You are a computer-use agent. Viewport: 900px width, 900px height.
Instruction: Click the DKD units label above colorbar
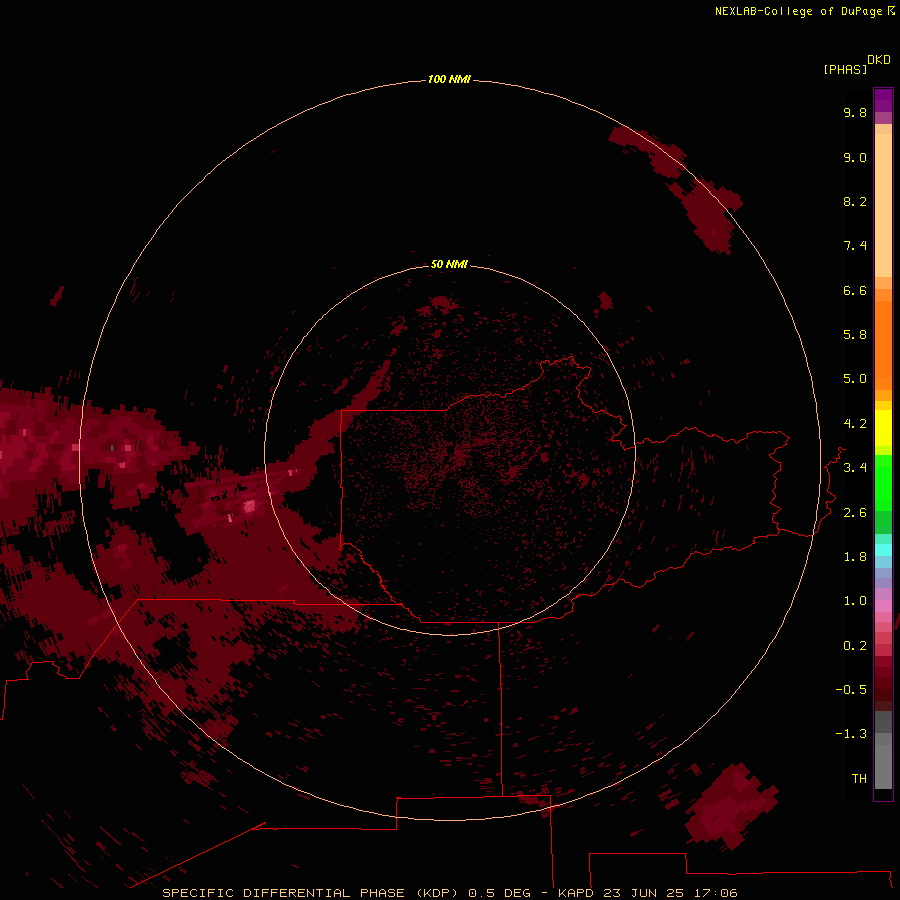pos(878,60)
